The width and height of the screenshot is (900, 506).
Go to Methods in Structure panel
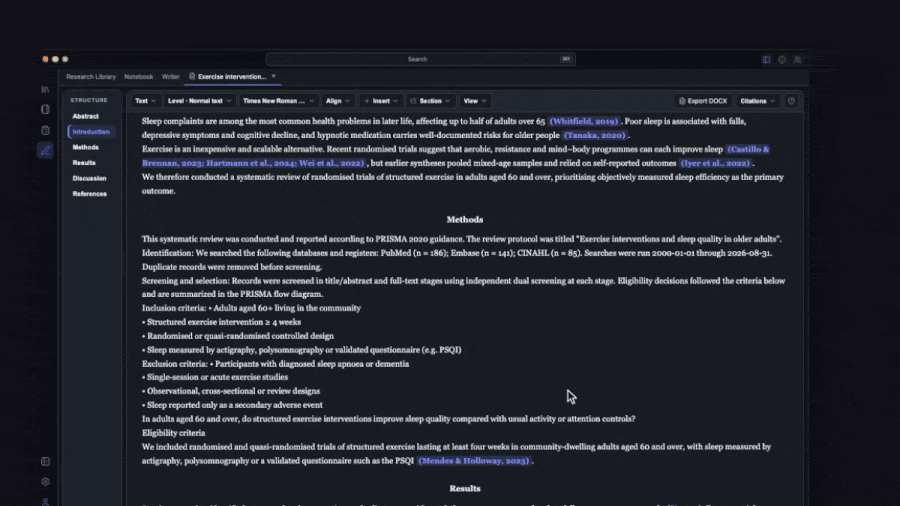(x=86, y=147)
